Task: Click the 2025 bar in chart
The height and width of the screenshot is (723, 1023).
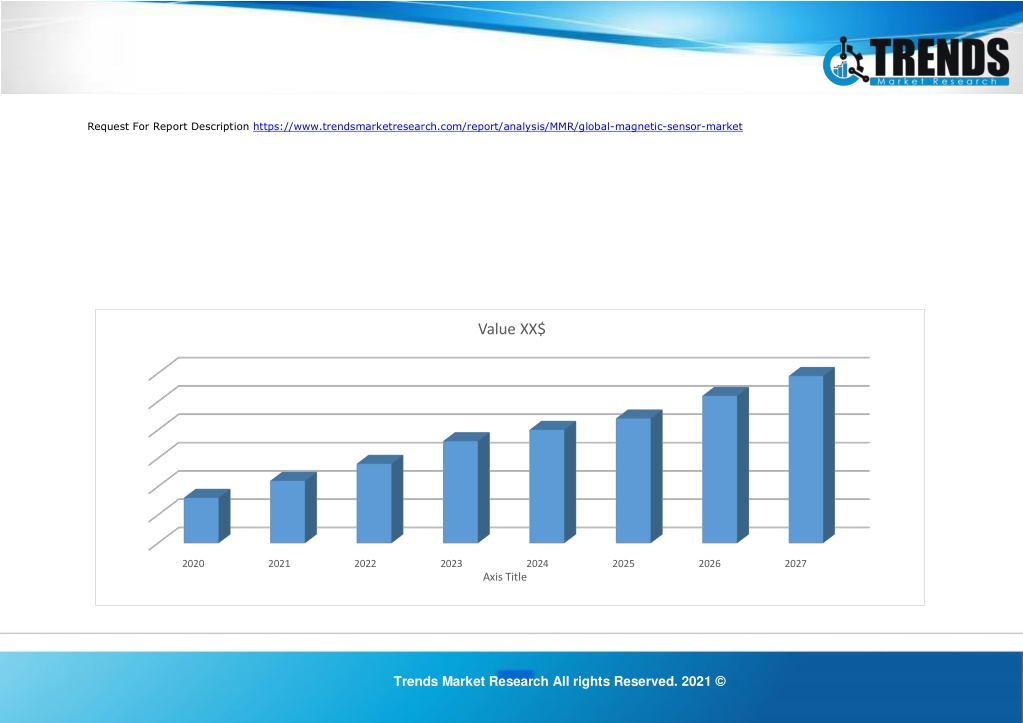Action: (x=639, y=476)
